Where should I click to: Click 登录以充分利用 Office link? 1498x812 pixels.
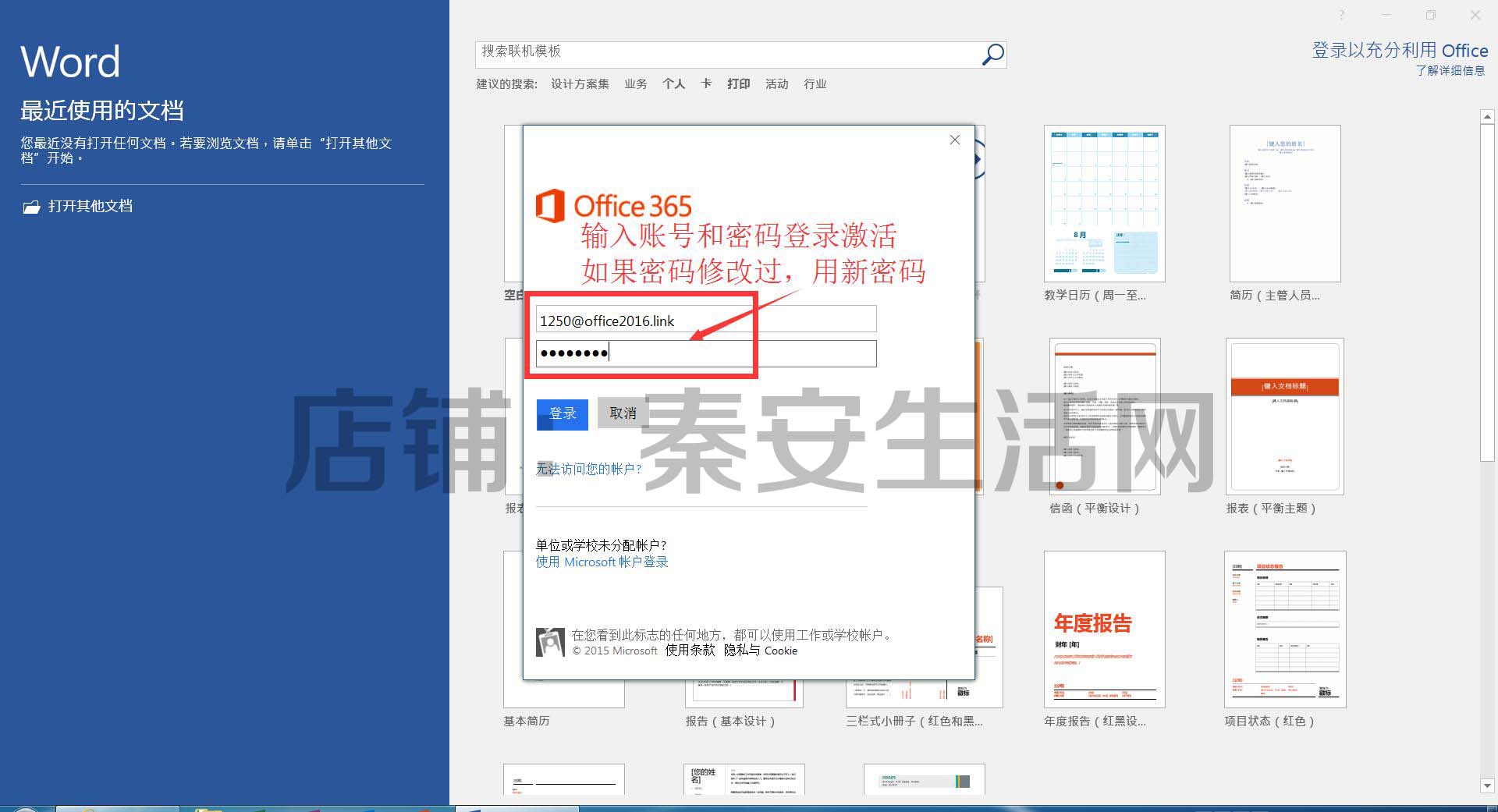pos(1400,50)
